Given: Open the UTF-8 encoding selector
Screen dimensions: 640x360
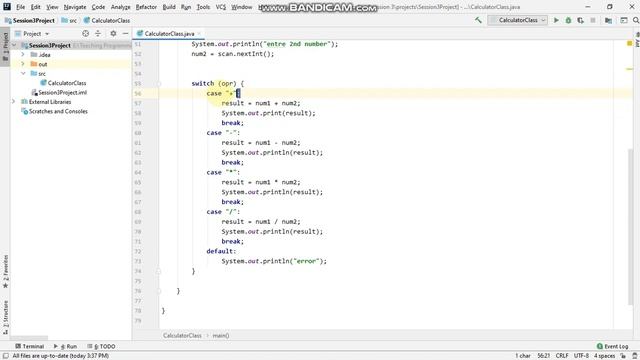Looking at the screenshot, I should [x=581, y=356].
